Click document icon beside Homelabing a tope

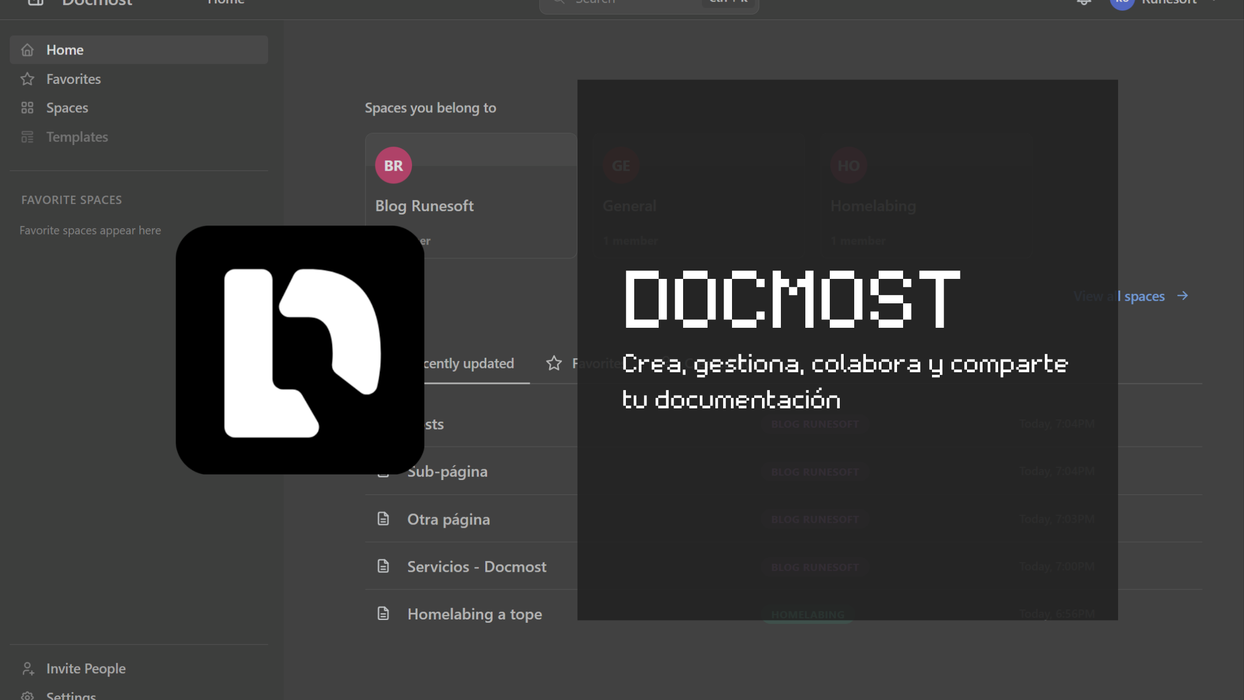[x=383, y=614]
